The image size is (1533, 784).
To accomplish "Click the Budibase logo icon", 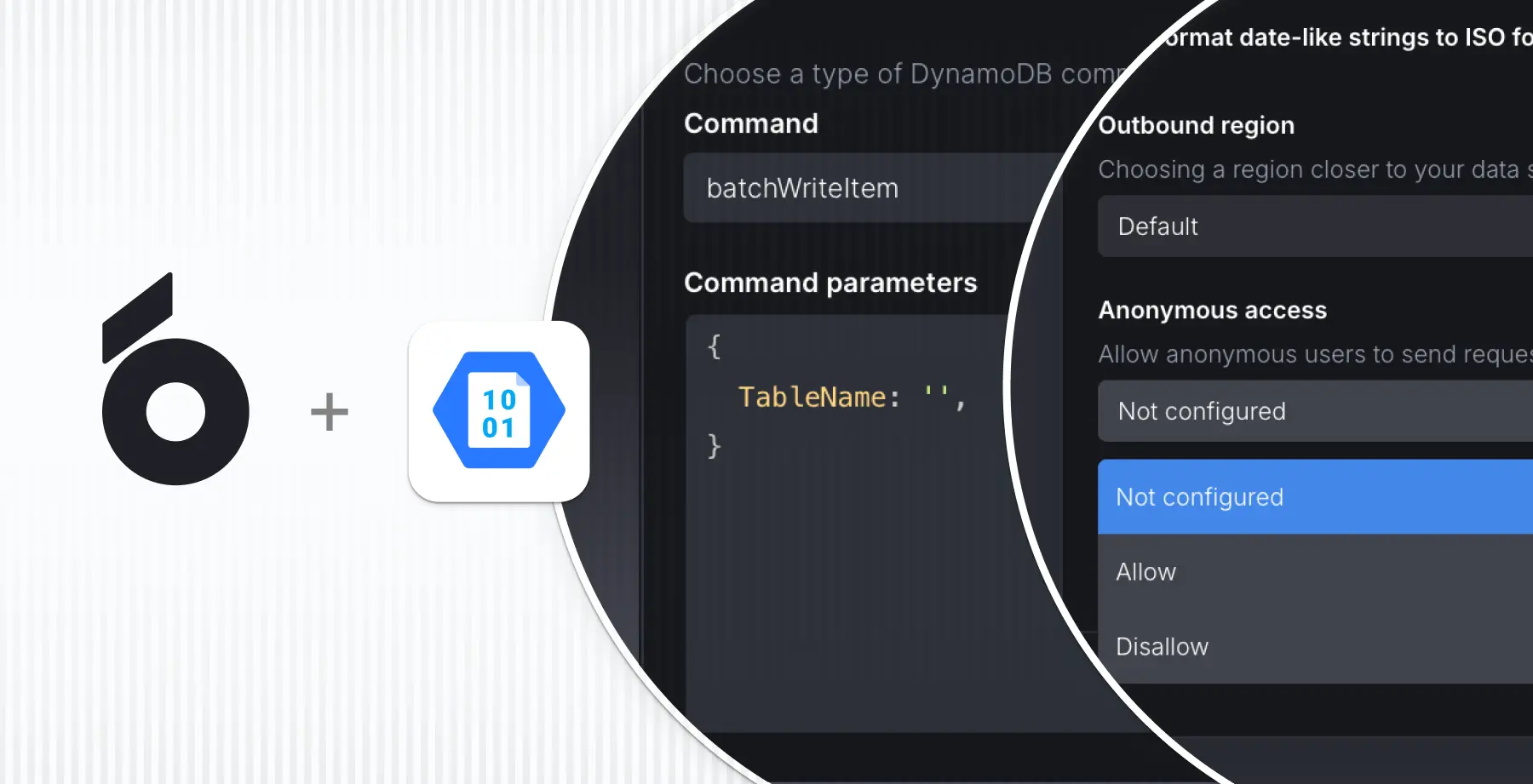I will click(x=175, y=379).
